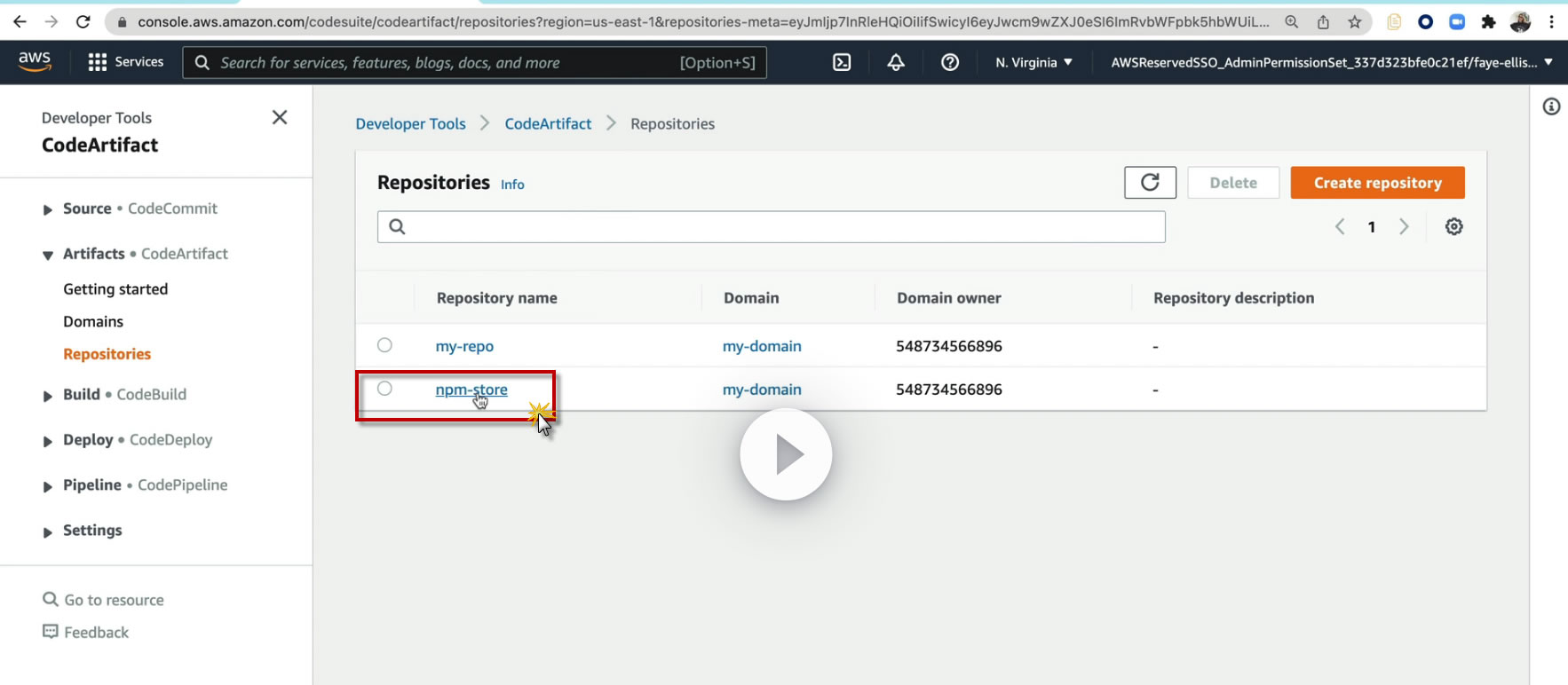Click the share page icon in address bar

point(1323,22)
